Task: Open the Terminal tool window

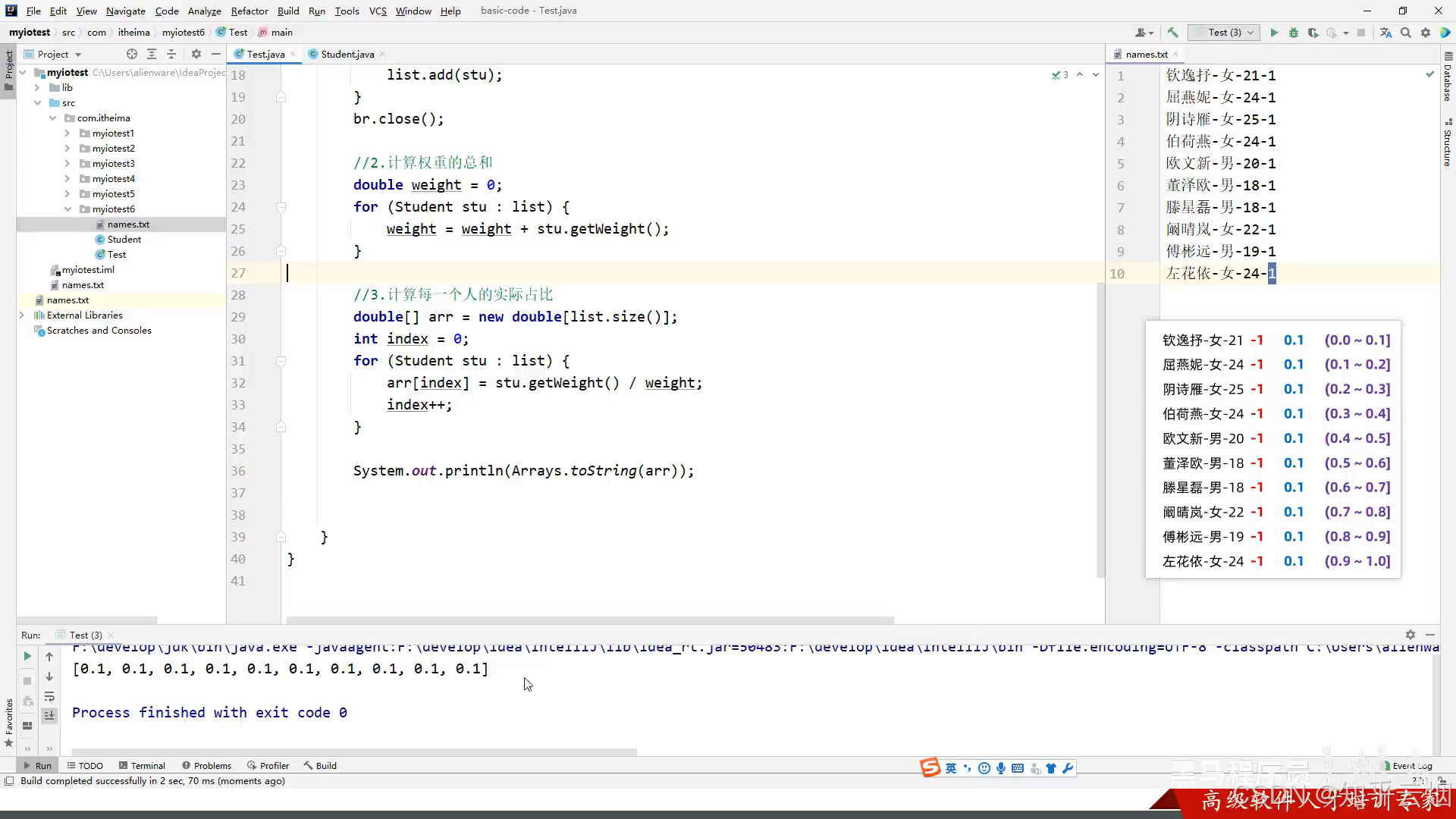Action: pyautogui.click(x=142, y=765)
